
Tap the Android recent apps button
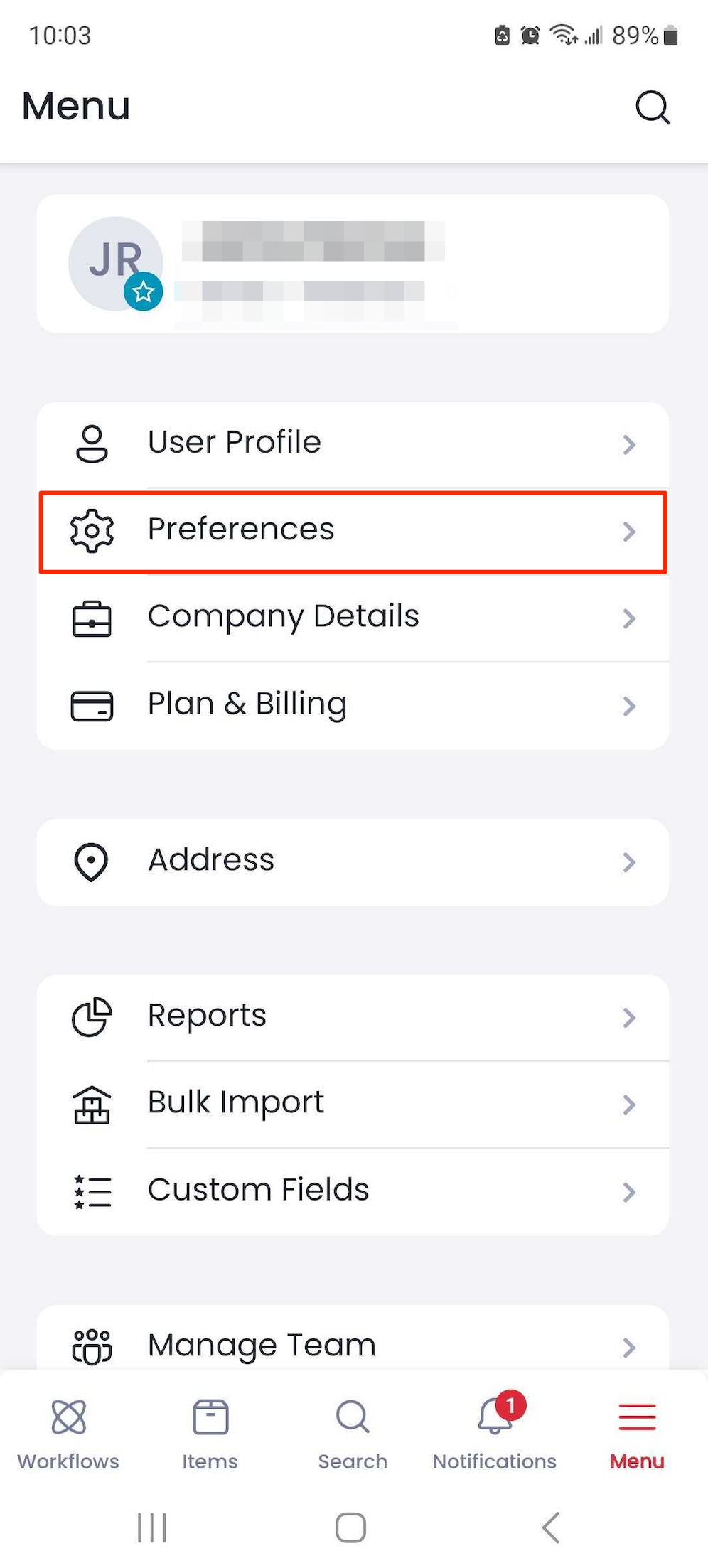(151, 1525)
